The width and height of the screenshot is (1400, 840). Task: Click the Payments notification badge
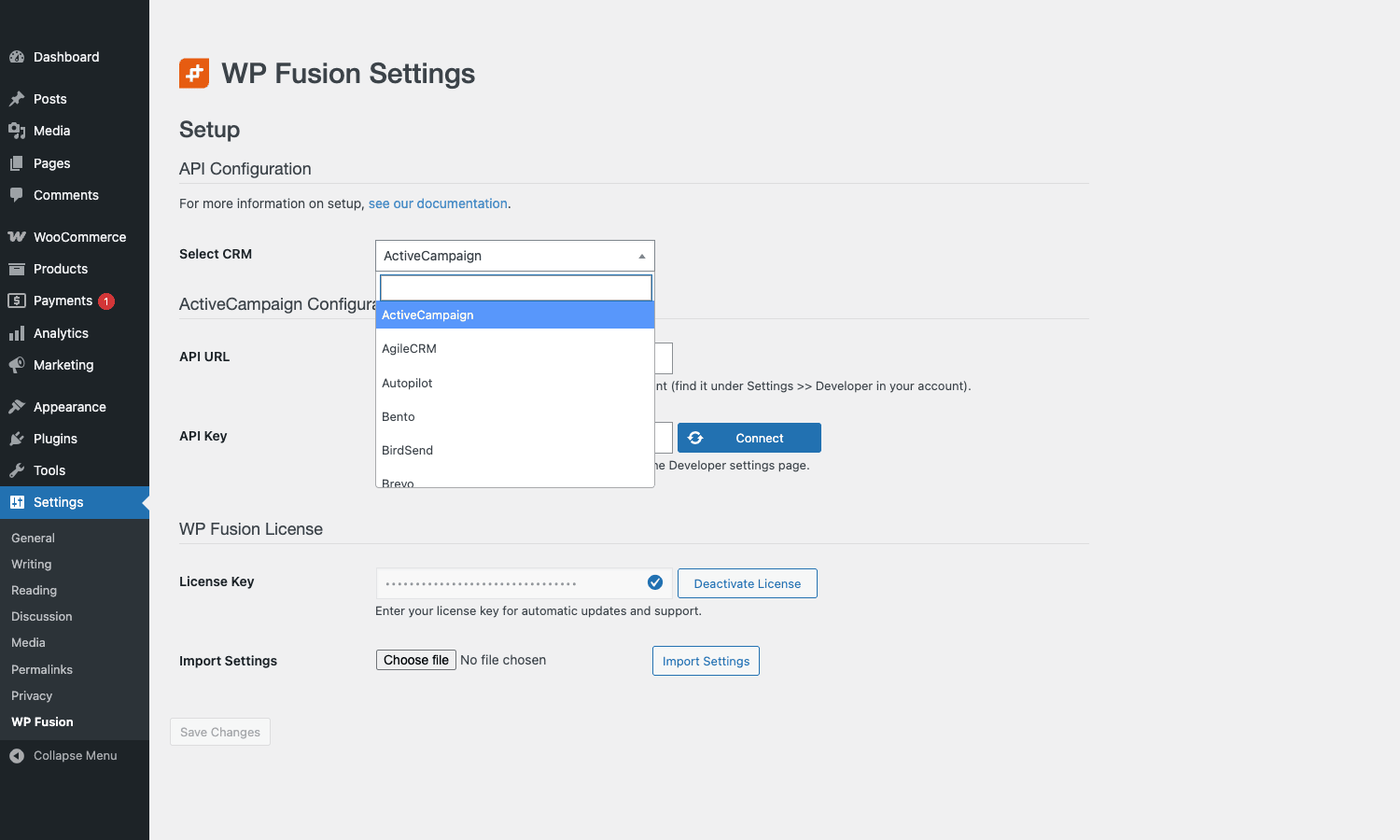[106, 301]
